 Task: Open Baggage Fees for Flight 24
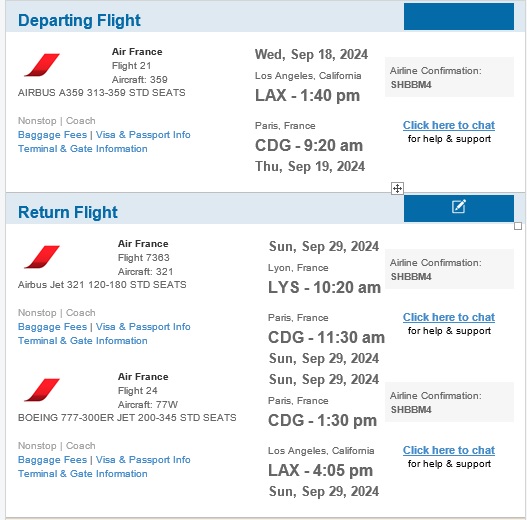[x=52, y=460]
